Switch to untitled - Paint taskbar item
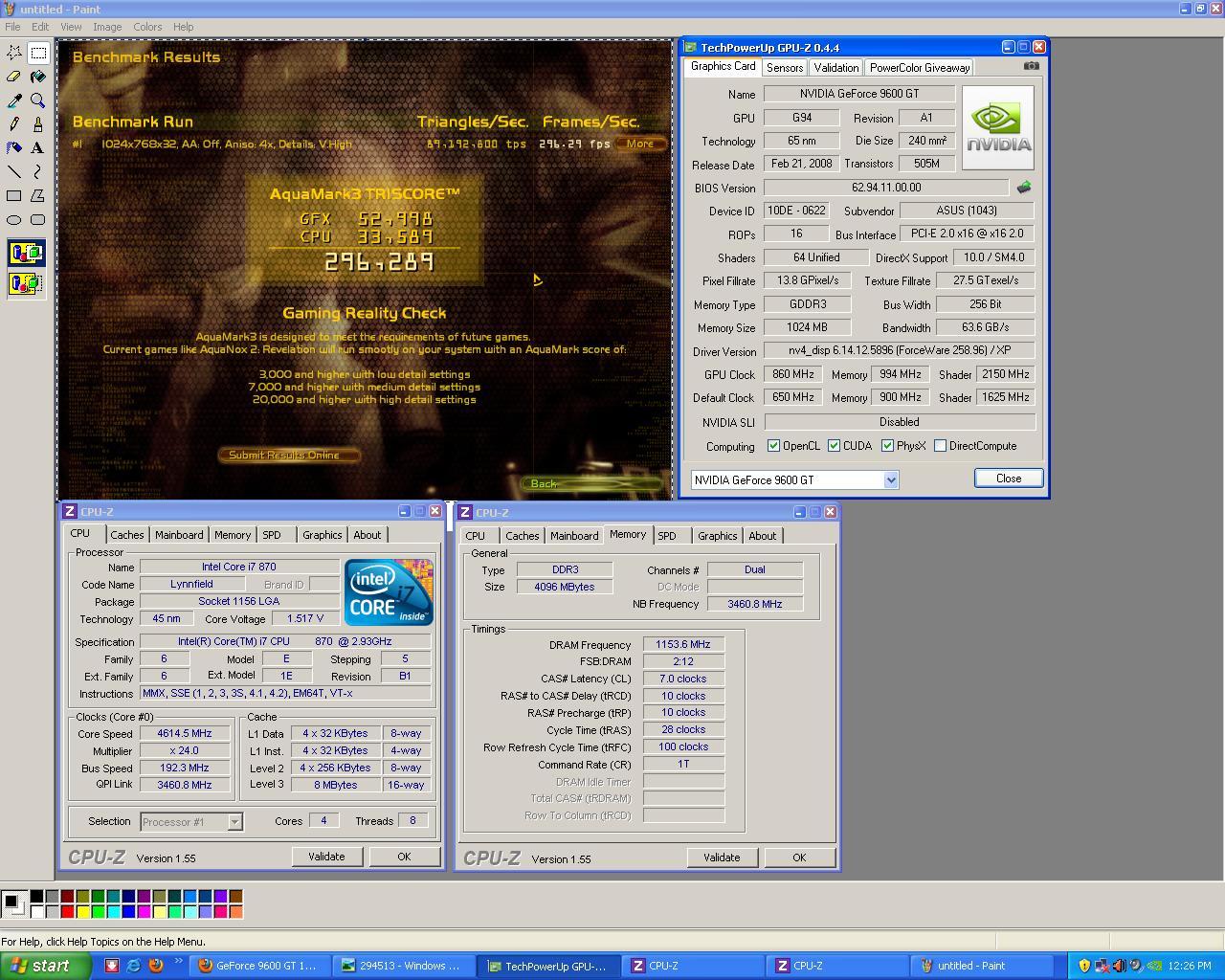This screenshot has width=1225, height=980. [981, 966]
